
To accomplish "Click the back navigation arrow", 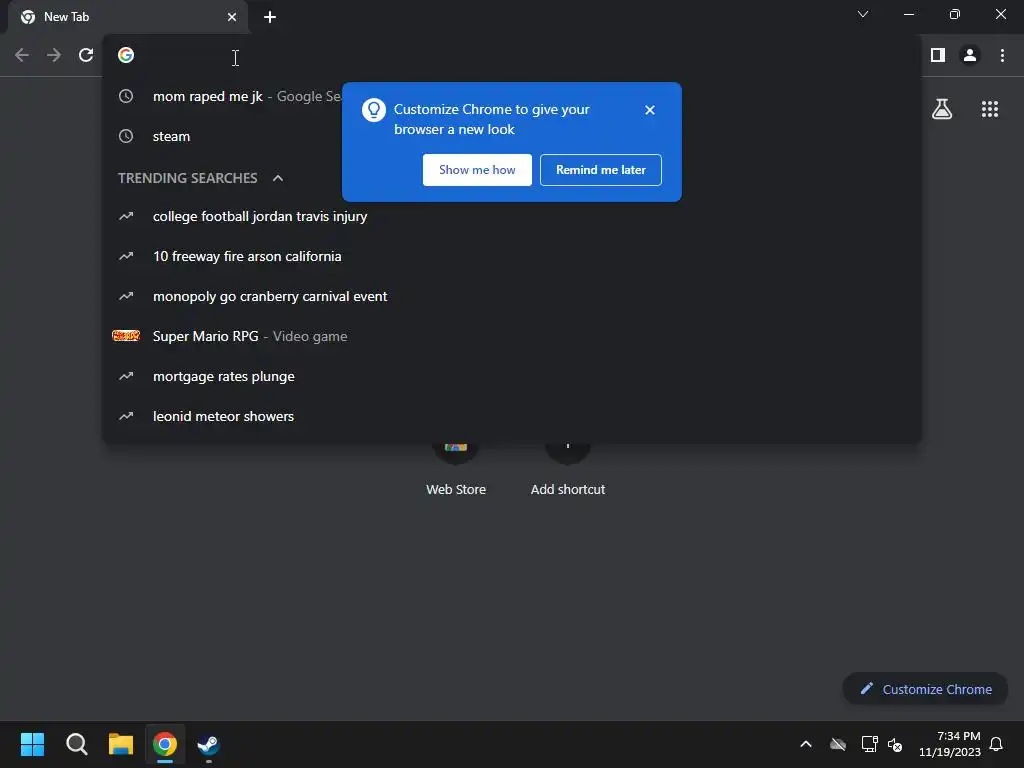I will [22, 56].
